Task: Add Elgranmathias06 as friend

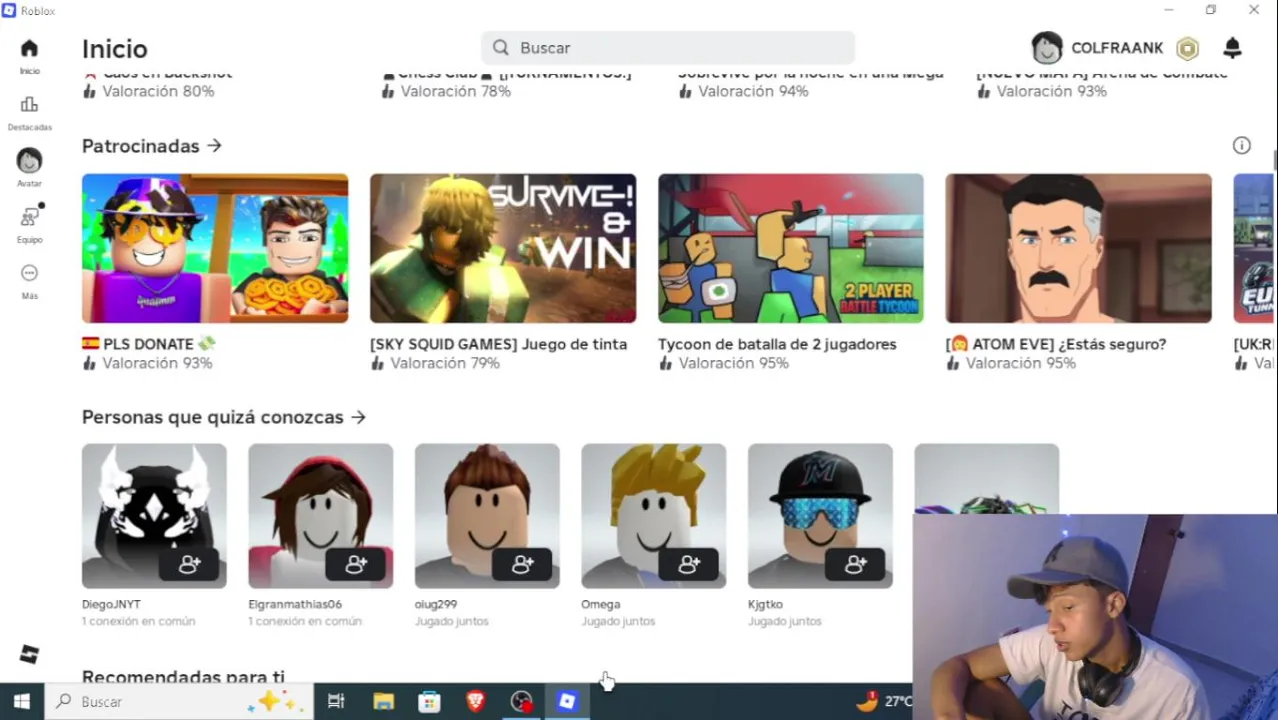Action: point(355,565)
